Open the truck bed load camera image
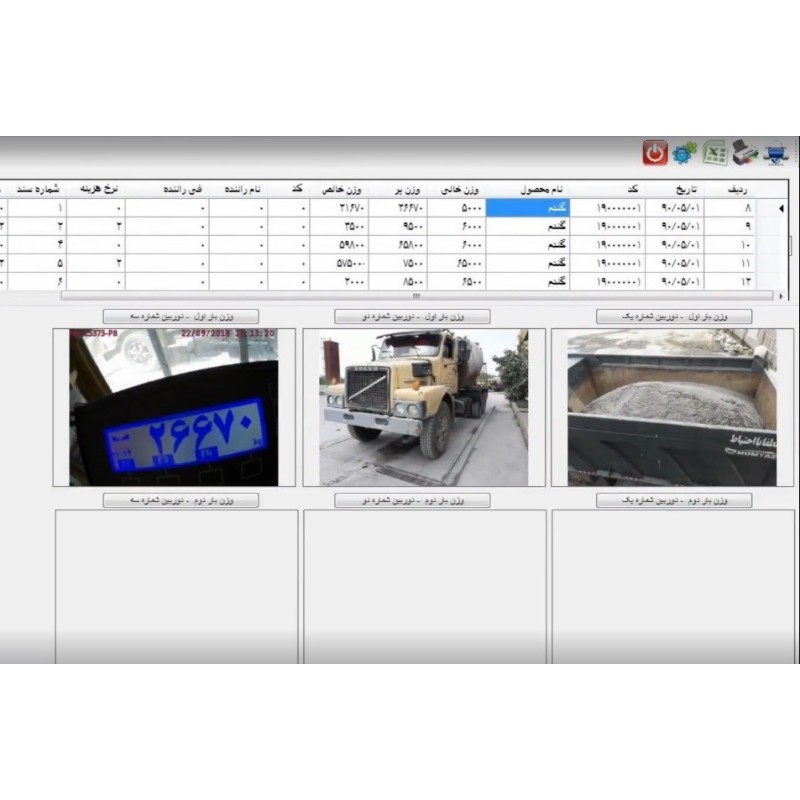This screenshot has width=800, height=800. click(x=672, y=407)
